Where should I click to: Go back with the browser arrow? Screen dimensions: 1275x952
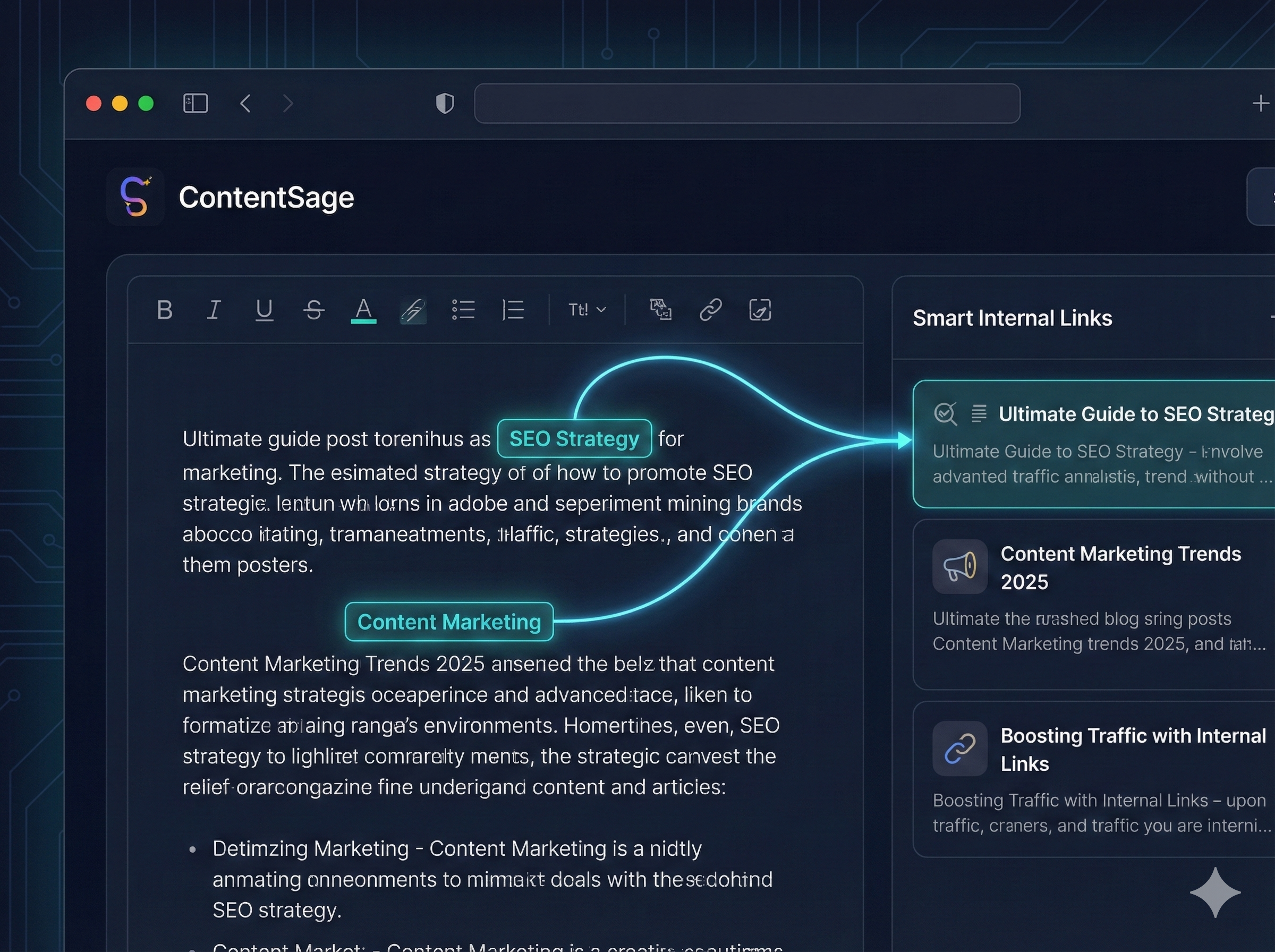pos(245,104)
